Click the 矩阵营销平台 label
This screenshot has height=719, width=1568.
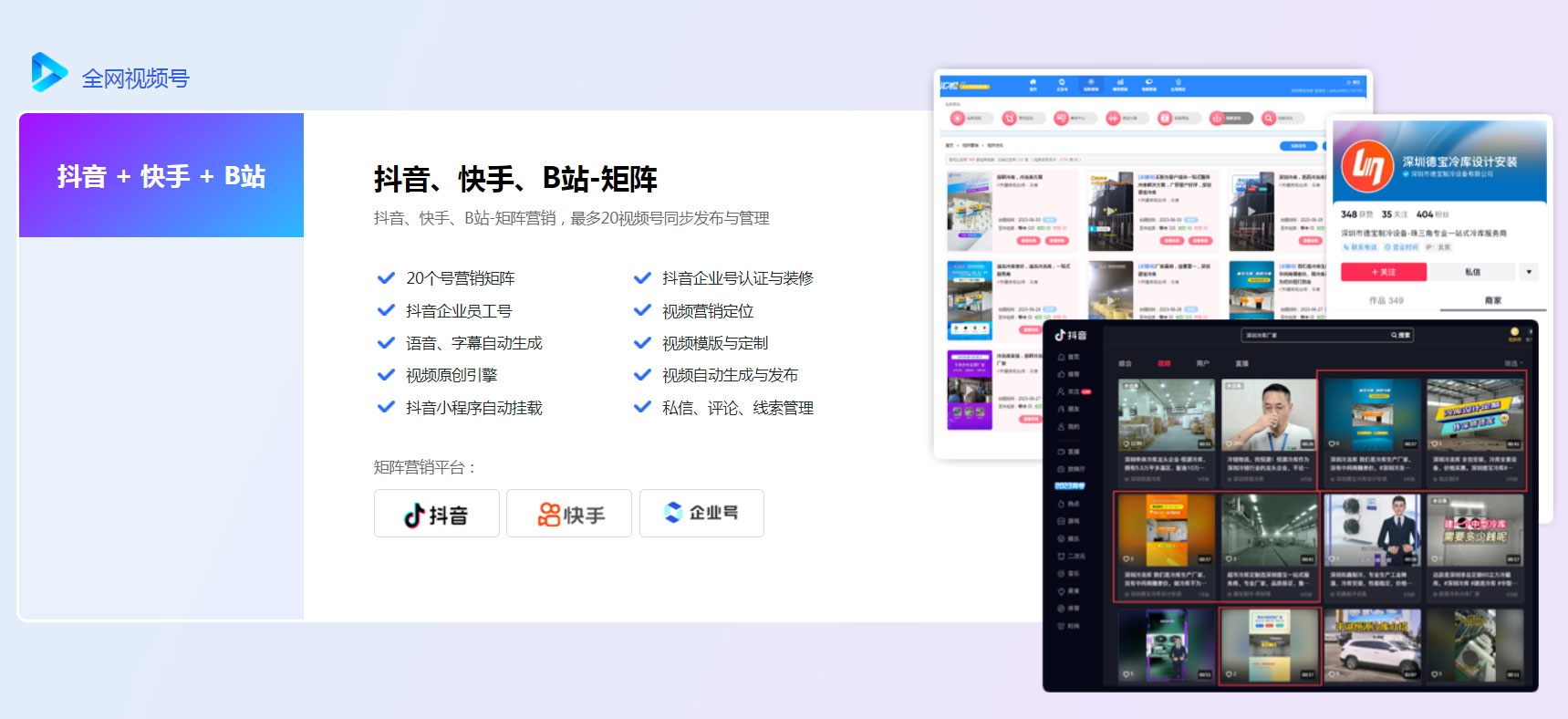(x=424, y=467)
